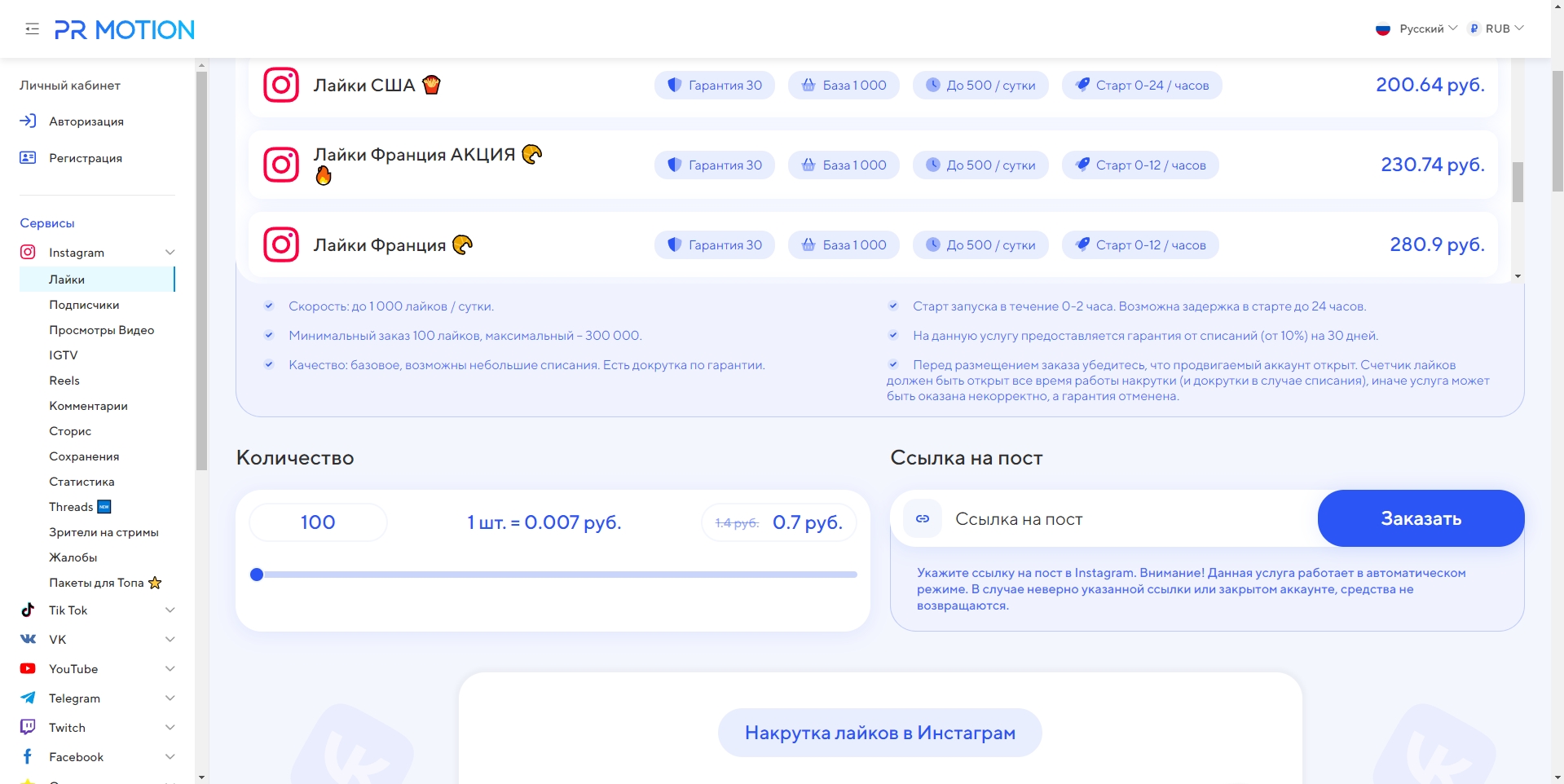Open Сохранения service page
Image resolution: width=1564 pixels, height=784 pixels.
pyautogui.click(x=84, y=456)
